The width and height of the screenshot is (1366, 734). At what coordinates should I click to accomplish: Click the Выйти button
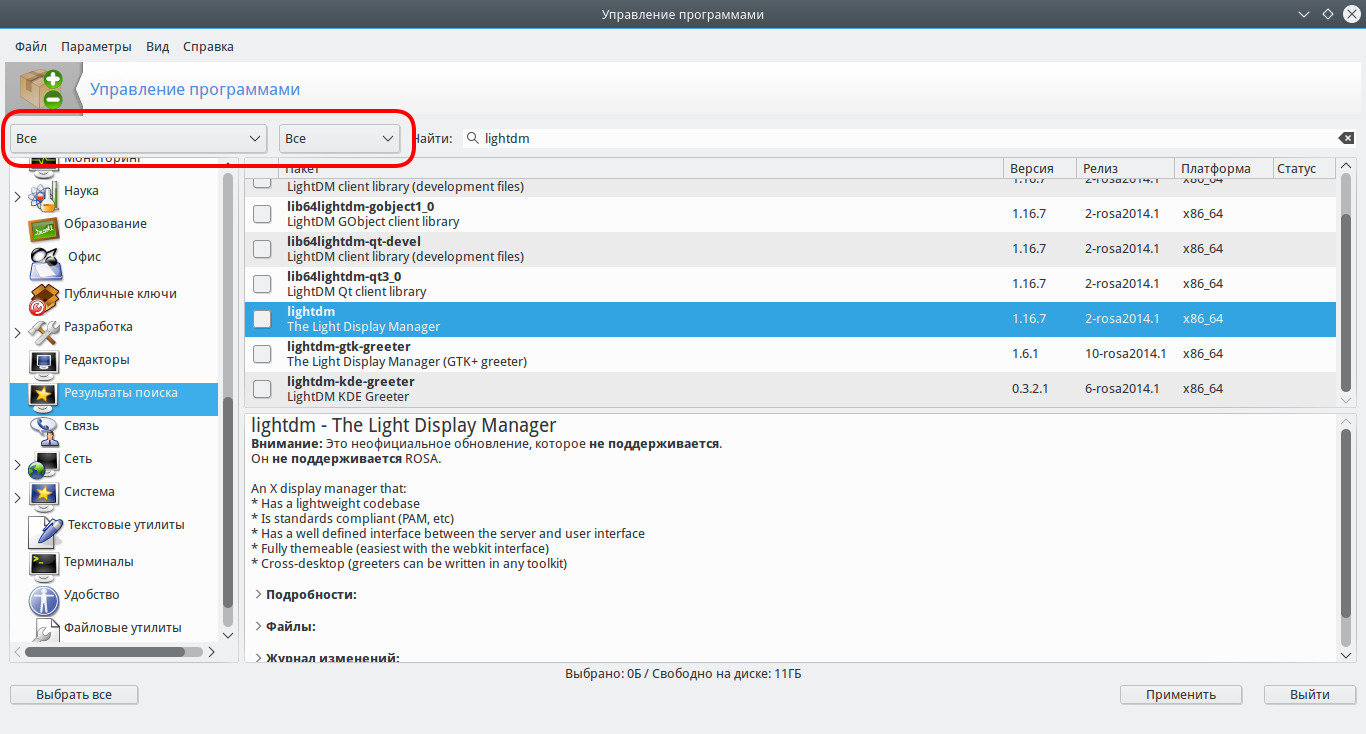point(1310,694)
